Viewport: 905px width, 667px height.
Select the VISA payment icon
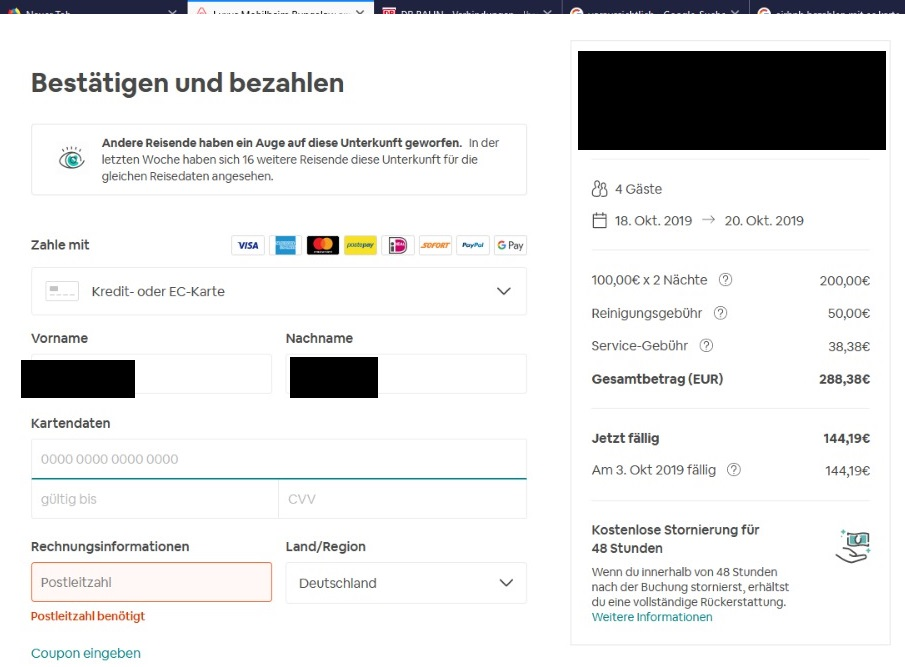(248, 245)
